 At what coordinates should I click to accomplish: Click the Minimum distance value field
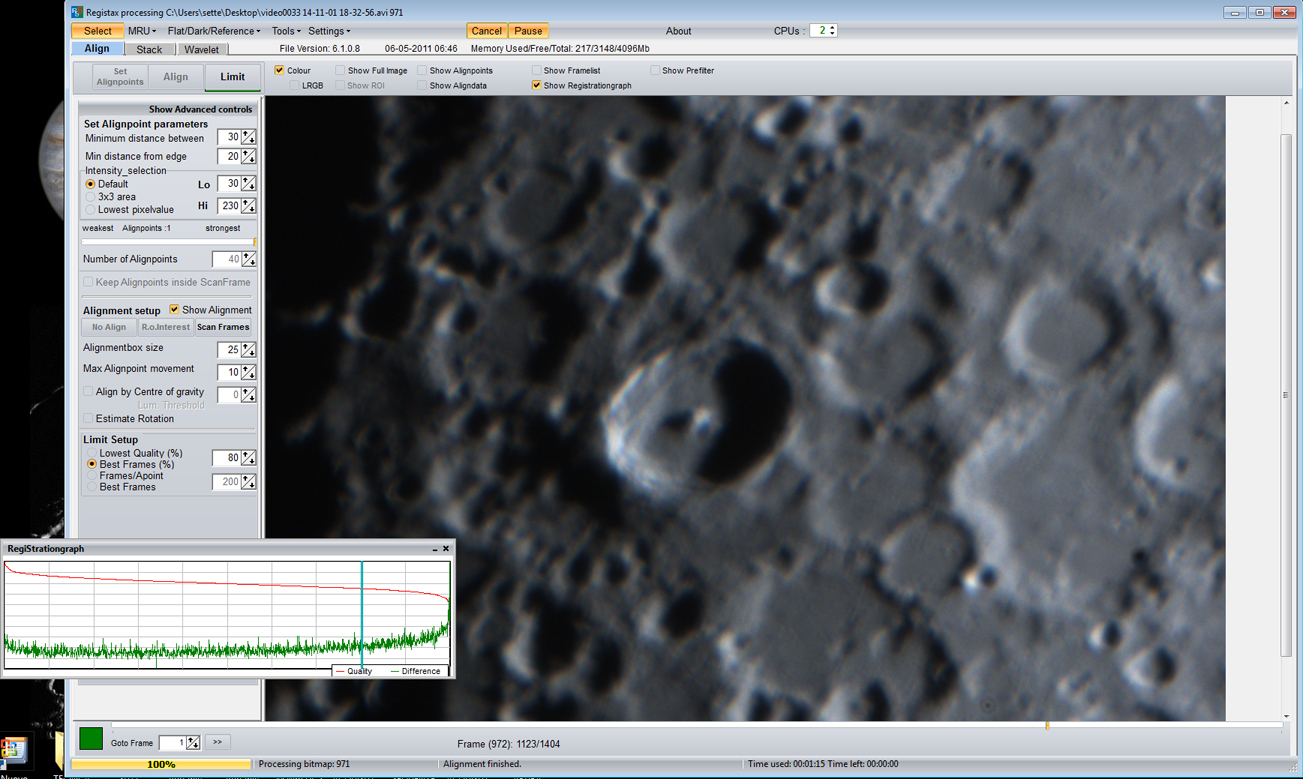pyautogui.click(x=230, y=137)
